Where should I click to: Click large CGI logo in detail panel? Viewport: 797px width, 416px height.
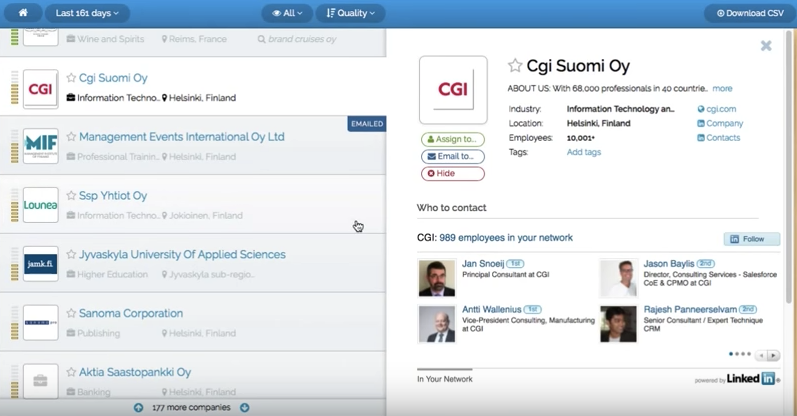click(453, 90)
